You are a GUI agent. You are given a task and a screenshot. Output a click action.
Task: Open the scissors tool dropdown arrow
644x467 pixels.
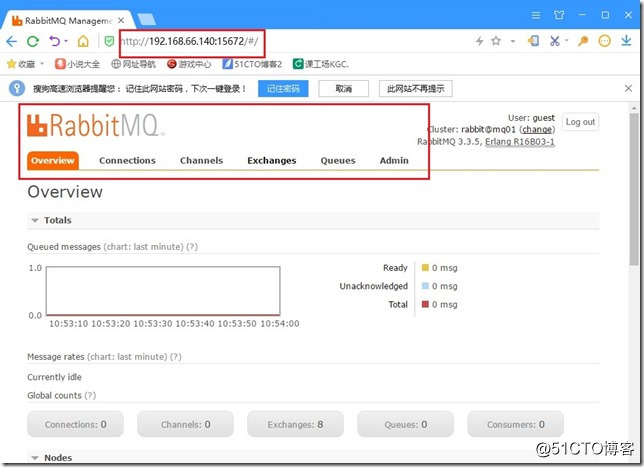(566, 41)
